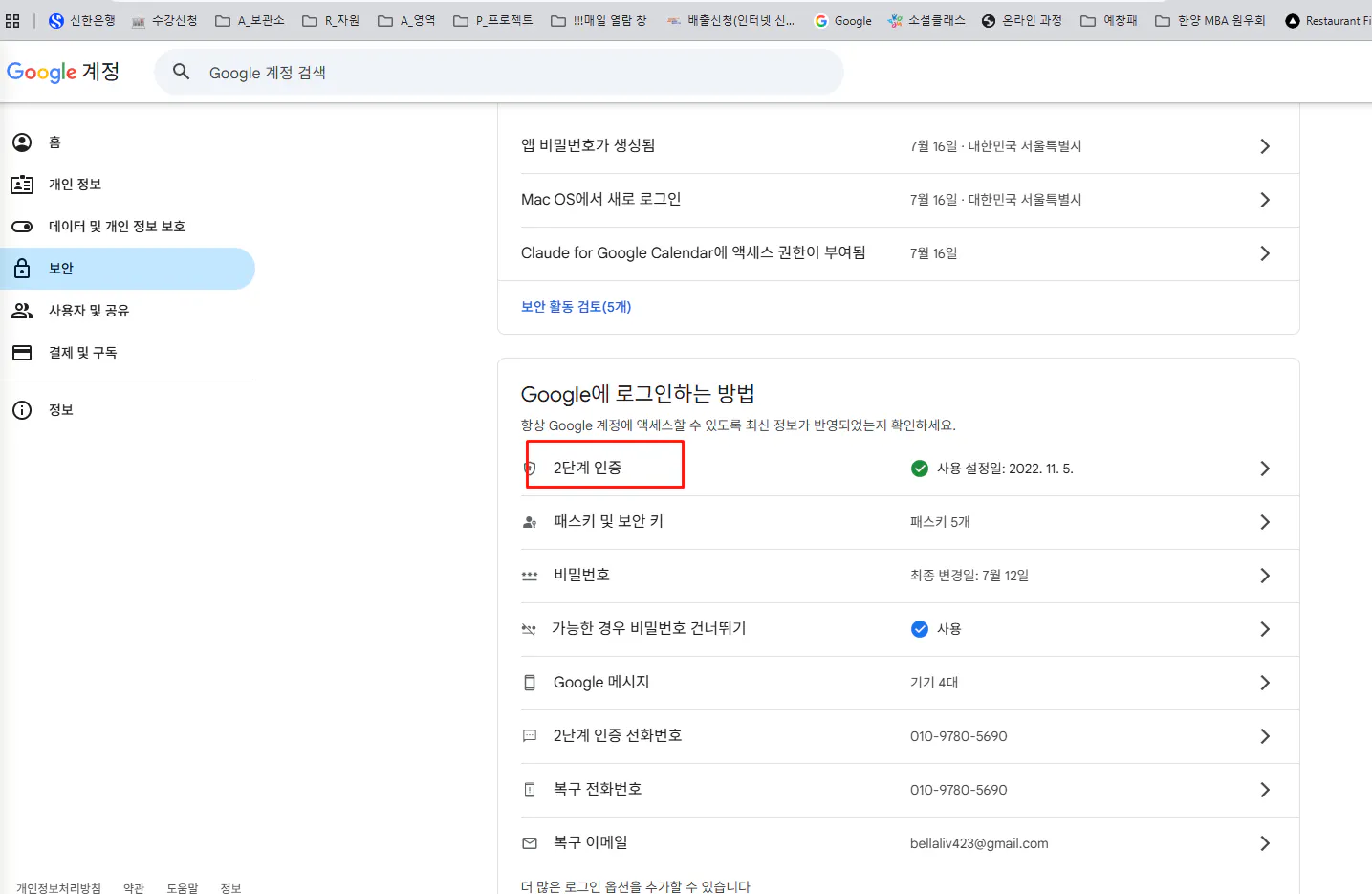Open 개인정보처리방침 footer link
This screenshot has width=1372, height=894.
pyautogui.click(x=58, y=888)
